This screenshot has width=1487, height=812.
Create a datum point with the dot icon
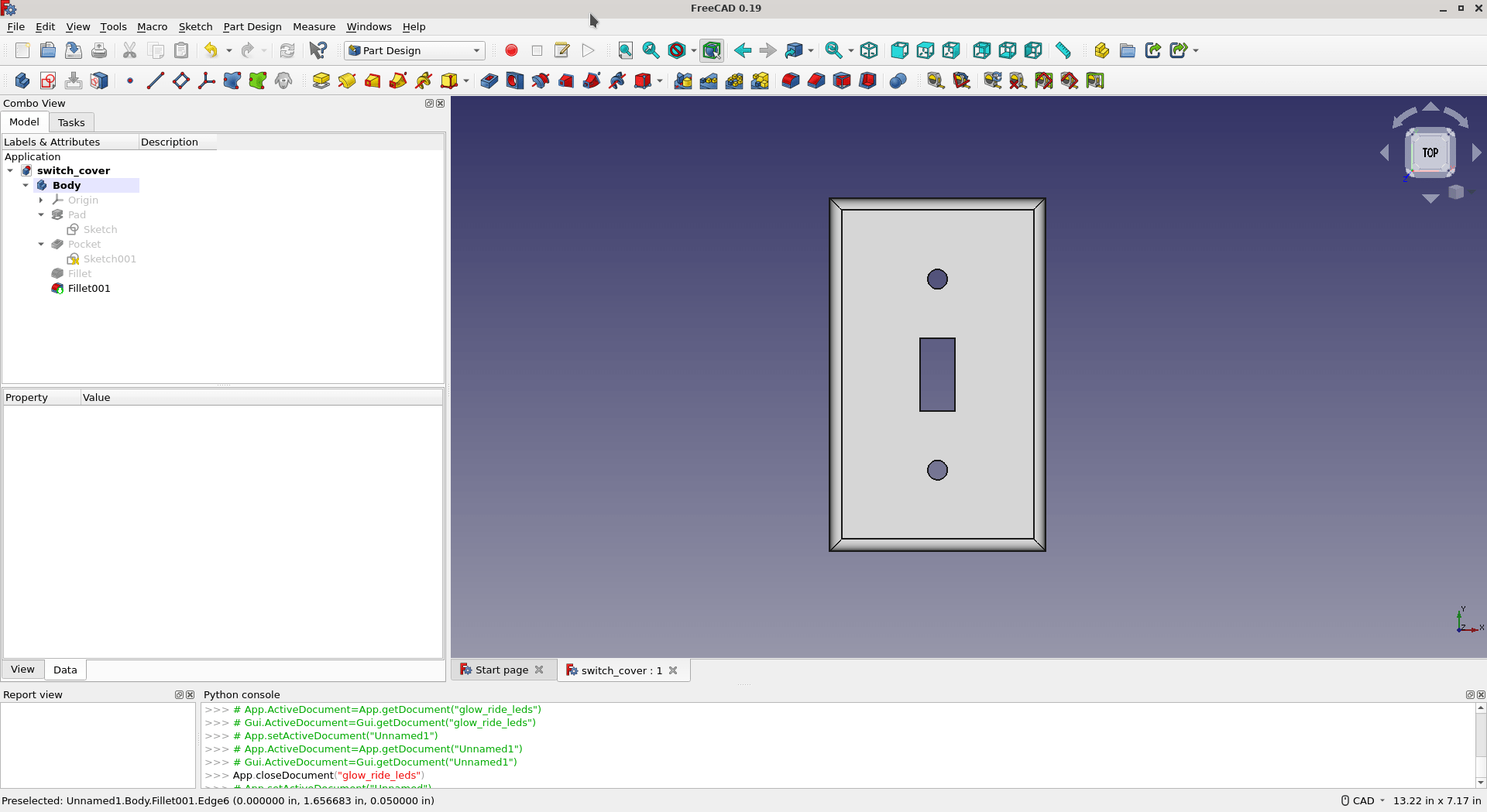[130, 81]
